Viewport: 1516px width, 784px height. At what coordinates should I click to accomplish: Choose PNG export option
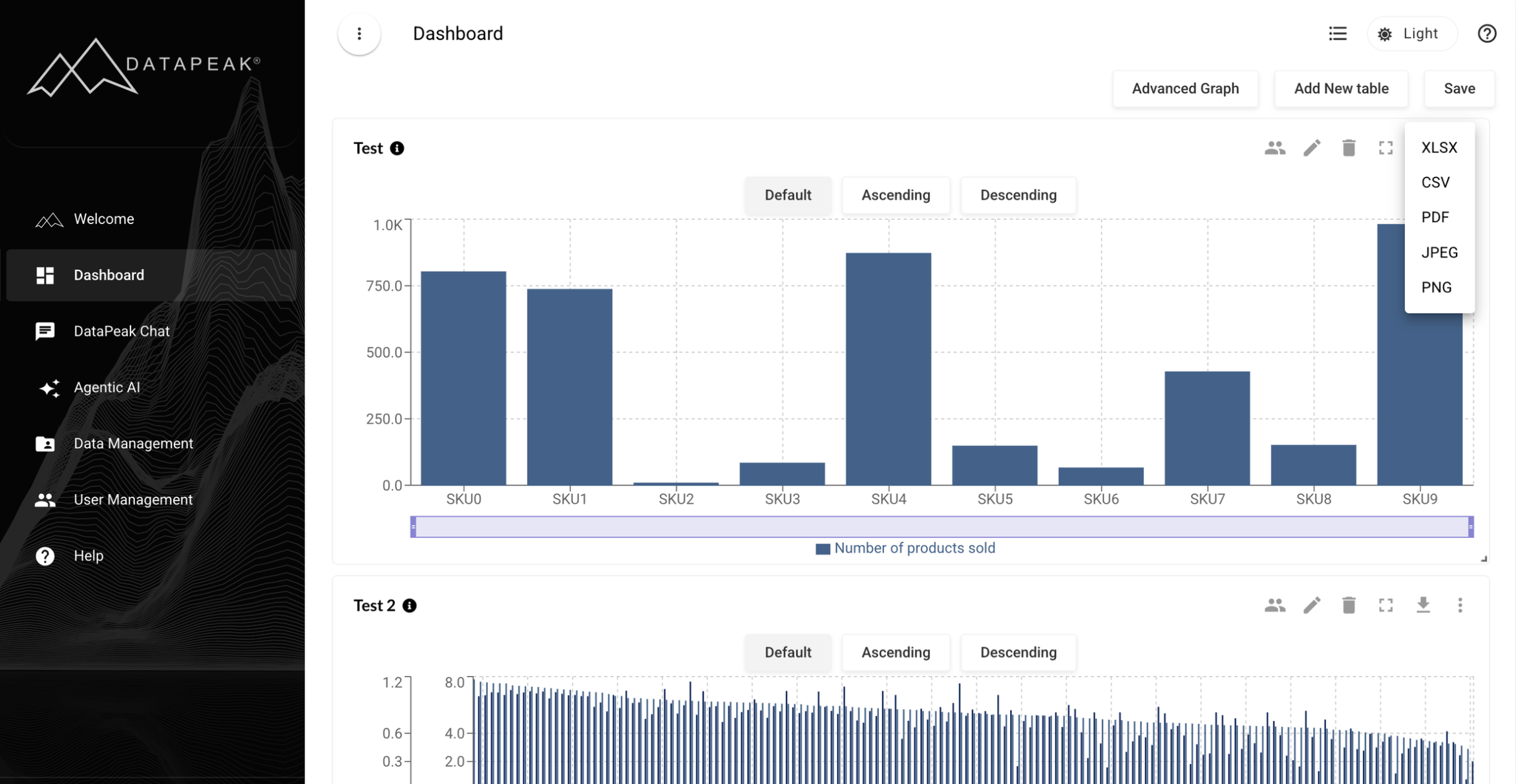(1439, 287)
